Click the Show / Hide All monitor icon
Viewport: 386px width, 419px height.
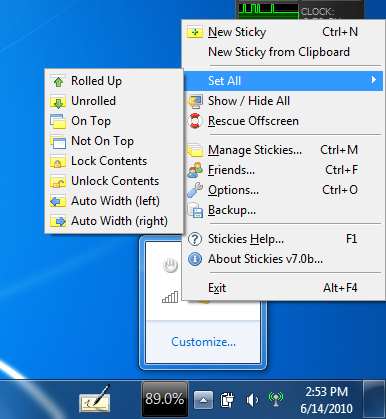[195, 101]
